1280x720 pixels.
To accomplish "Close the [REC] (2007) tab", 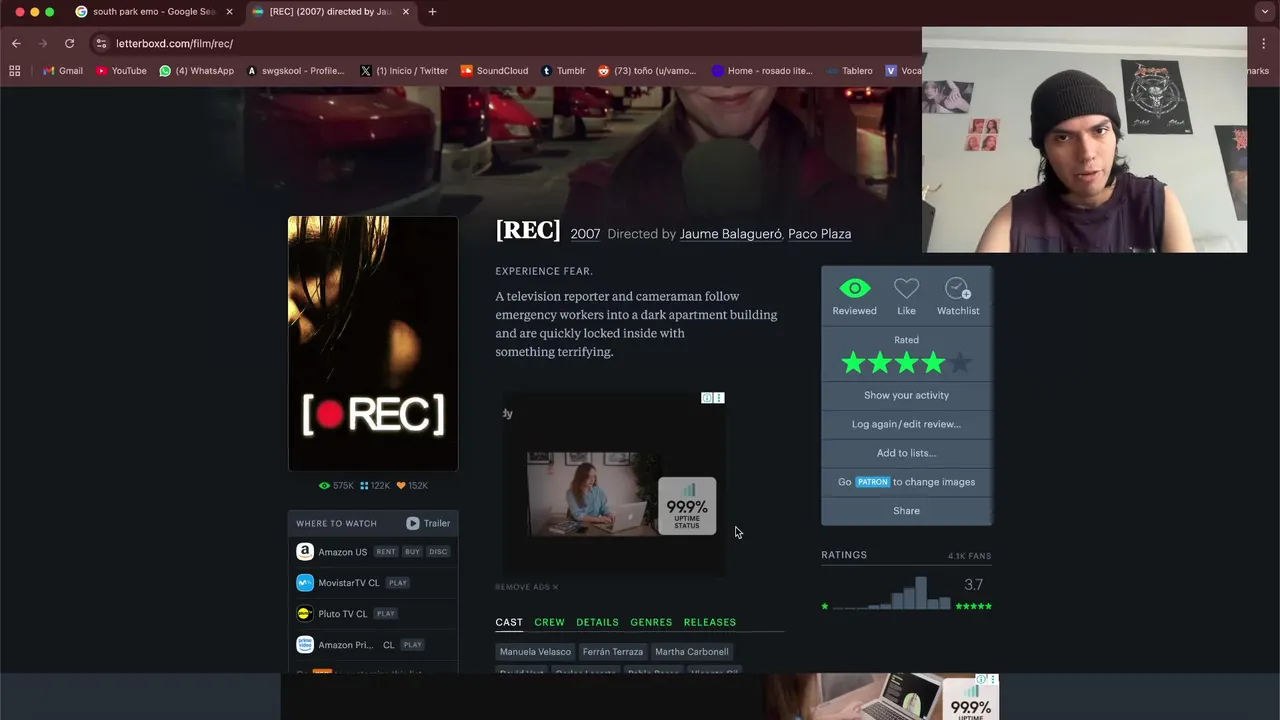I will pyautogui.click(x=405, y=12).
